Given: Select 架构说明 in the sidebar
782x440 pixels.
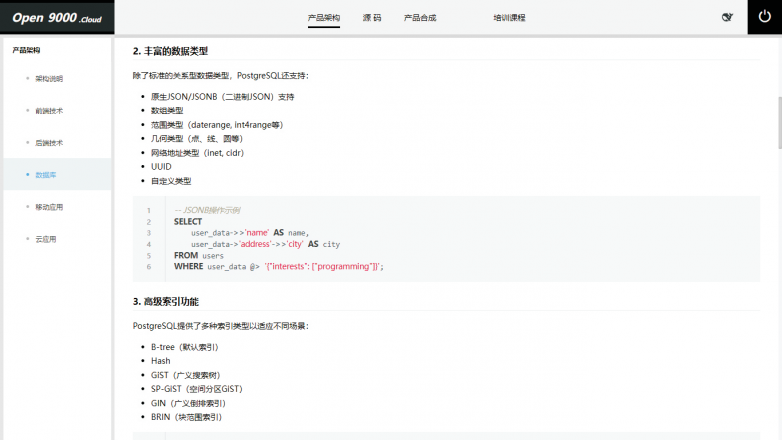Looking at the screenshot, I should click(49, 78).
